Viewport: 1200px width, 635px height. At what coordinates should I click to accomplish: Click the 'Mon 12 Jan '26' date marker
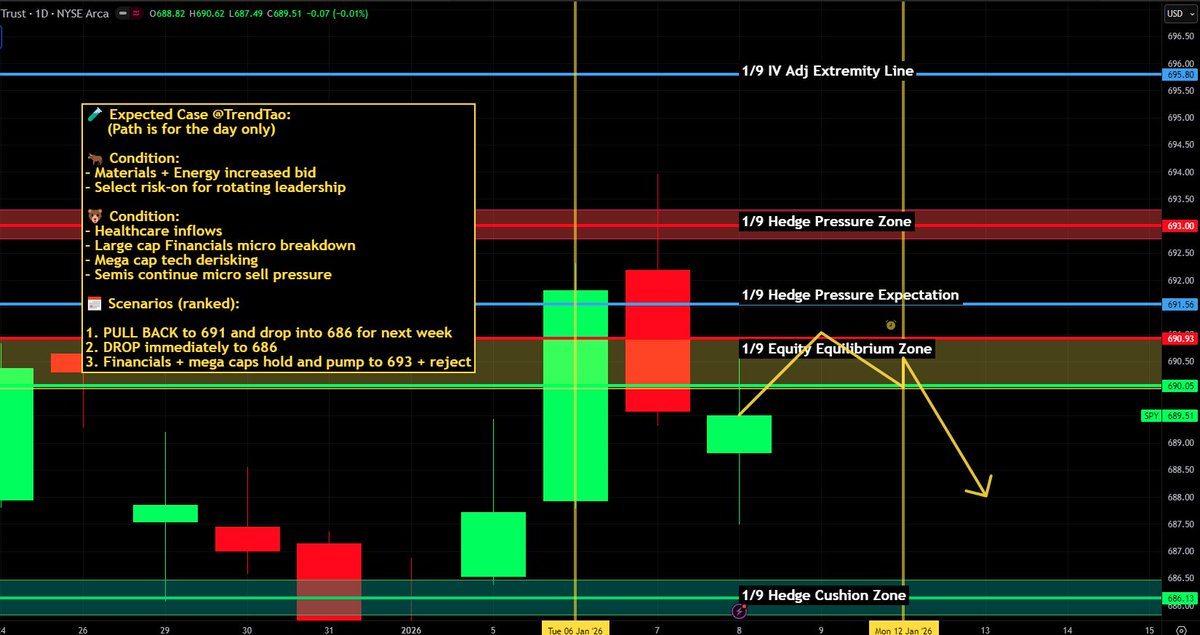tap(904, 630)
